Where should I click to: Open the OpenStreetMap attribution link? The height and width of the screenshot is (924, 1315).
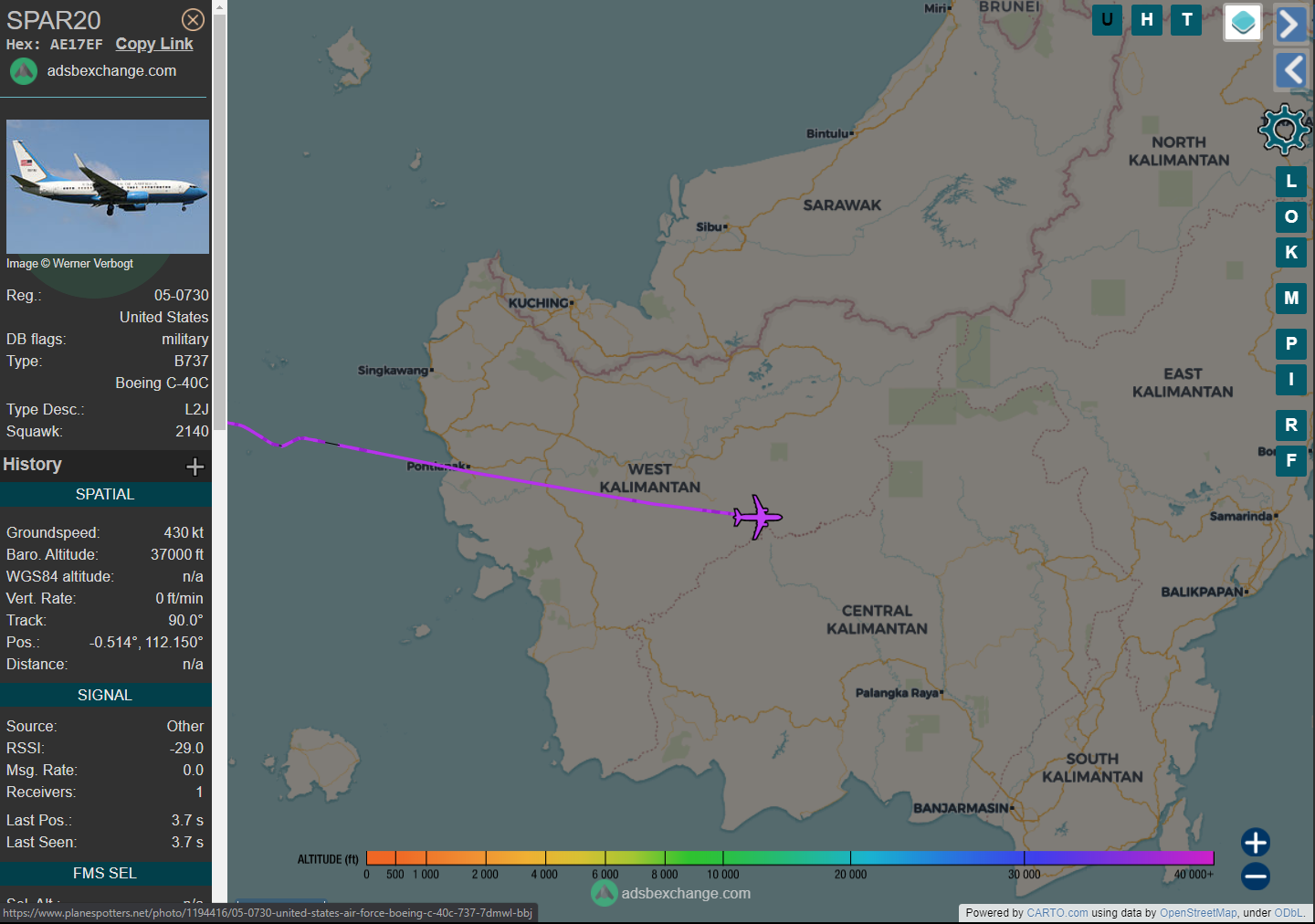click(x=1198, y=913)
